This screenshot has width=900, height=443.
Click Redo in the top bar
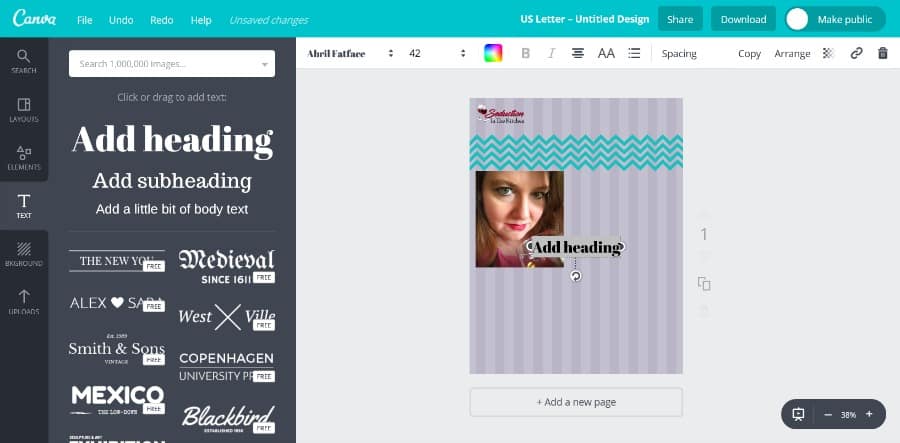[162, 20]
